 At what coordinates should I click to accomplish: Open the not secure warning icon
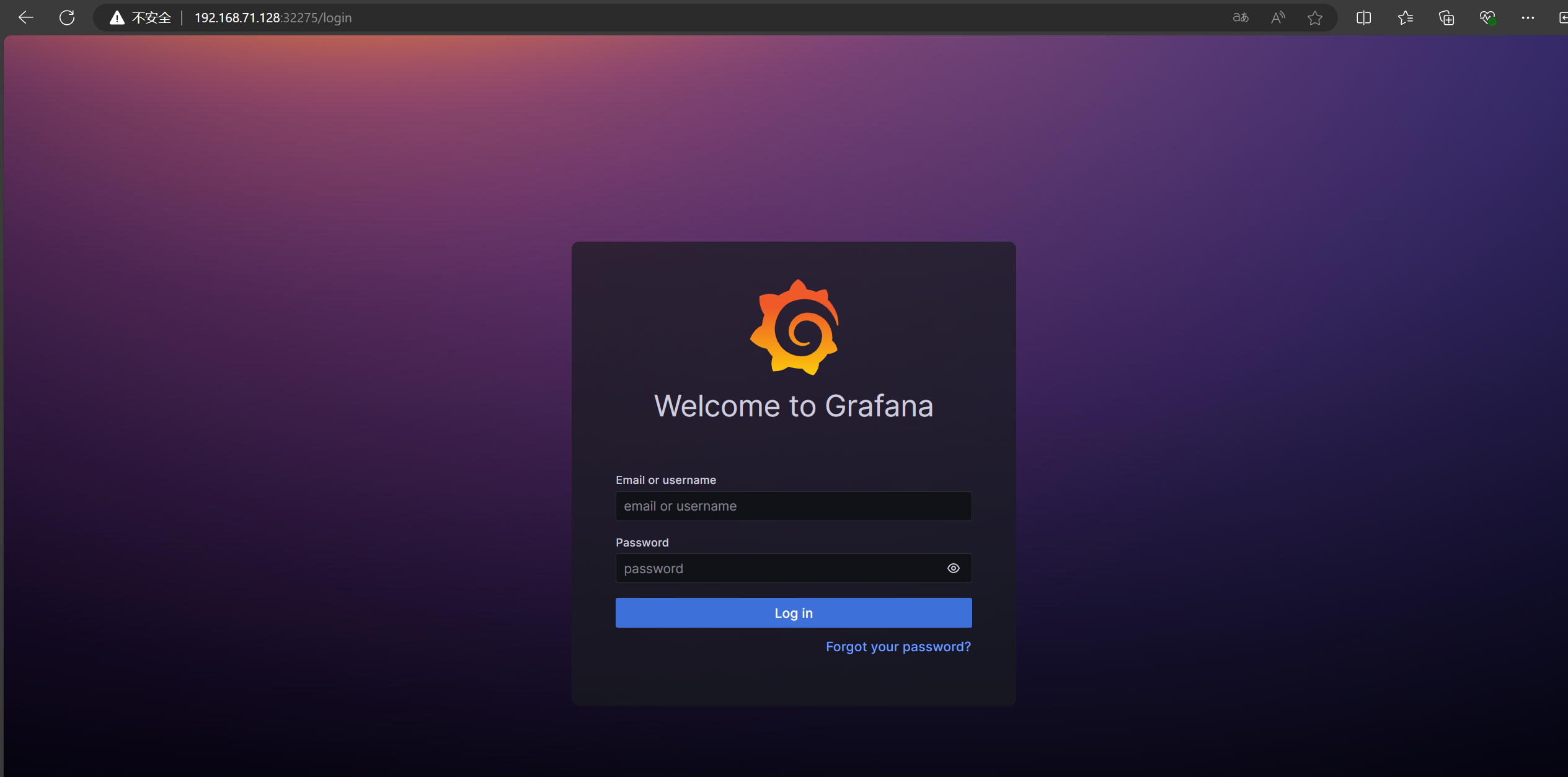[x=117, y=18]
